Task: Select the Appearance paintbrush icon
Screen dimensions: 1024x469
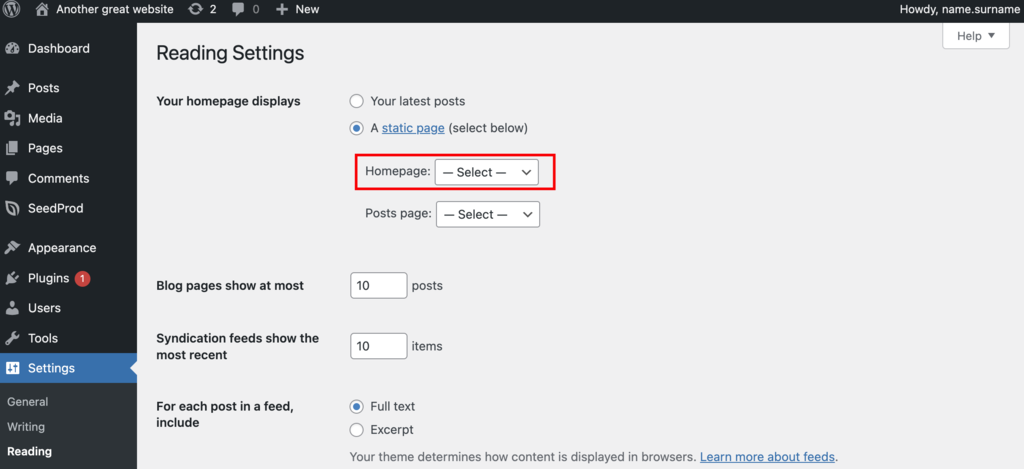Action: (x=13, y=248)
